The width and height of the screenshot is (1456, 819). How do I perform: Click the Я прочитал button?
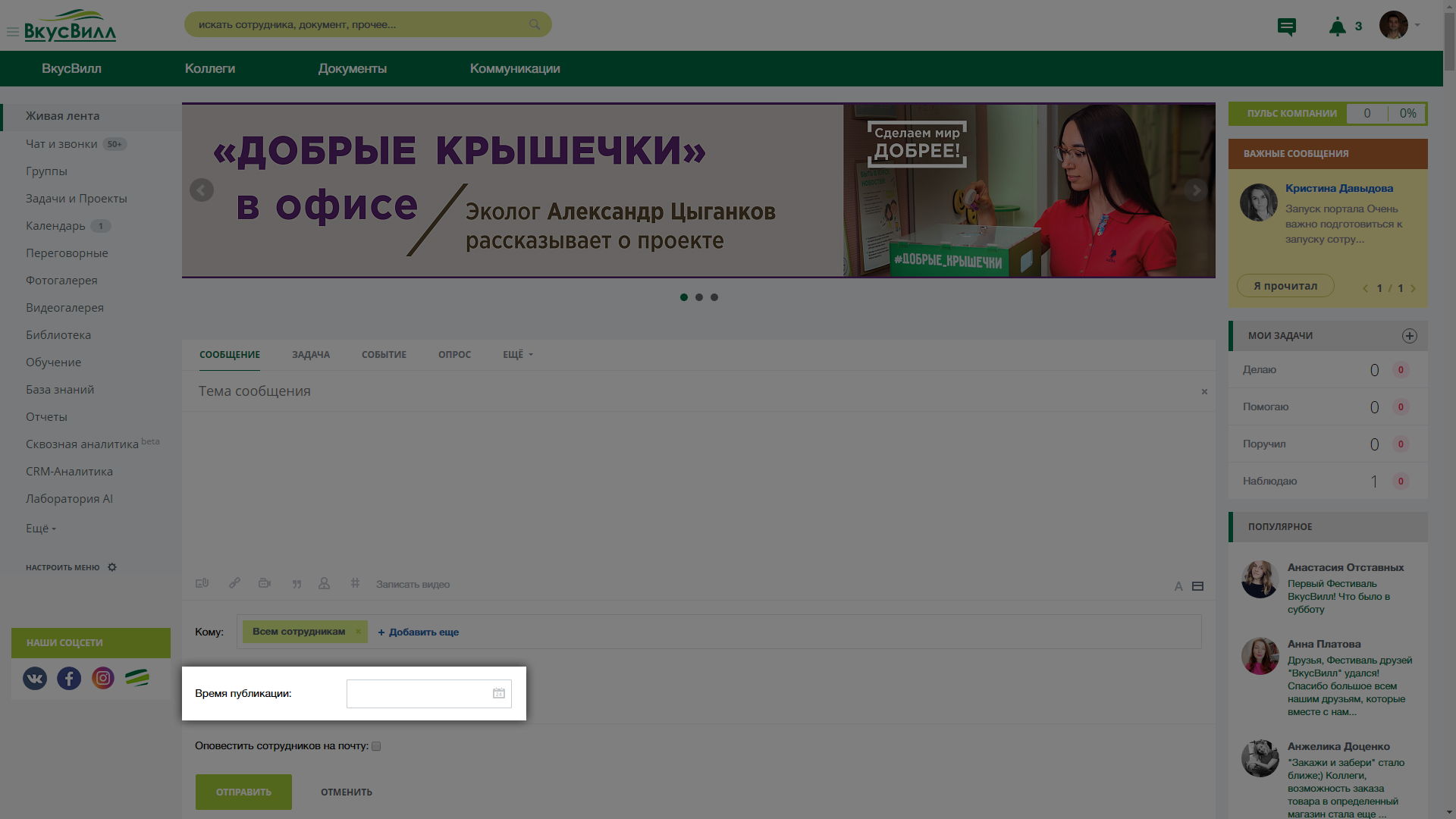[1285, 286]
